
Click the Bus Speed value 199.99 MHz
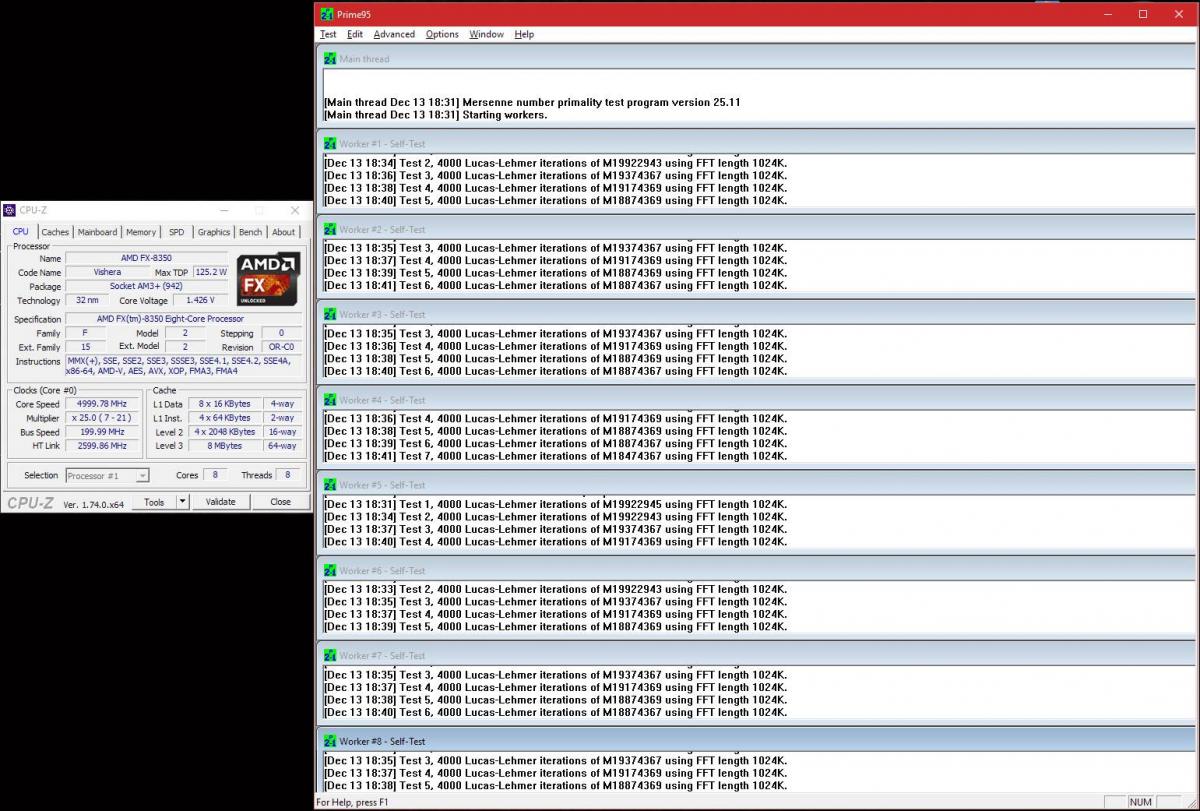tap(102, 432)
